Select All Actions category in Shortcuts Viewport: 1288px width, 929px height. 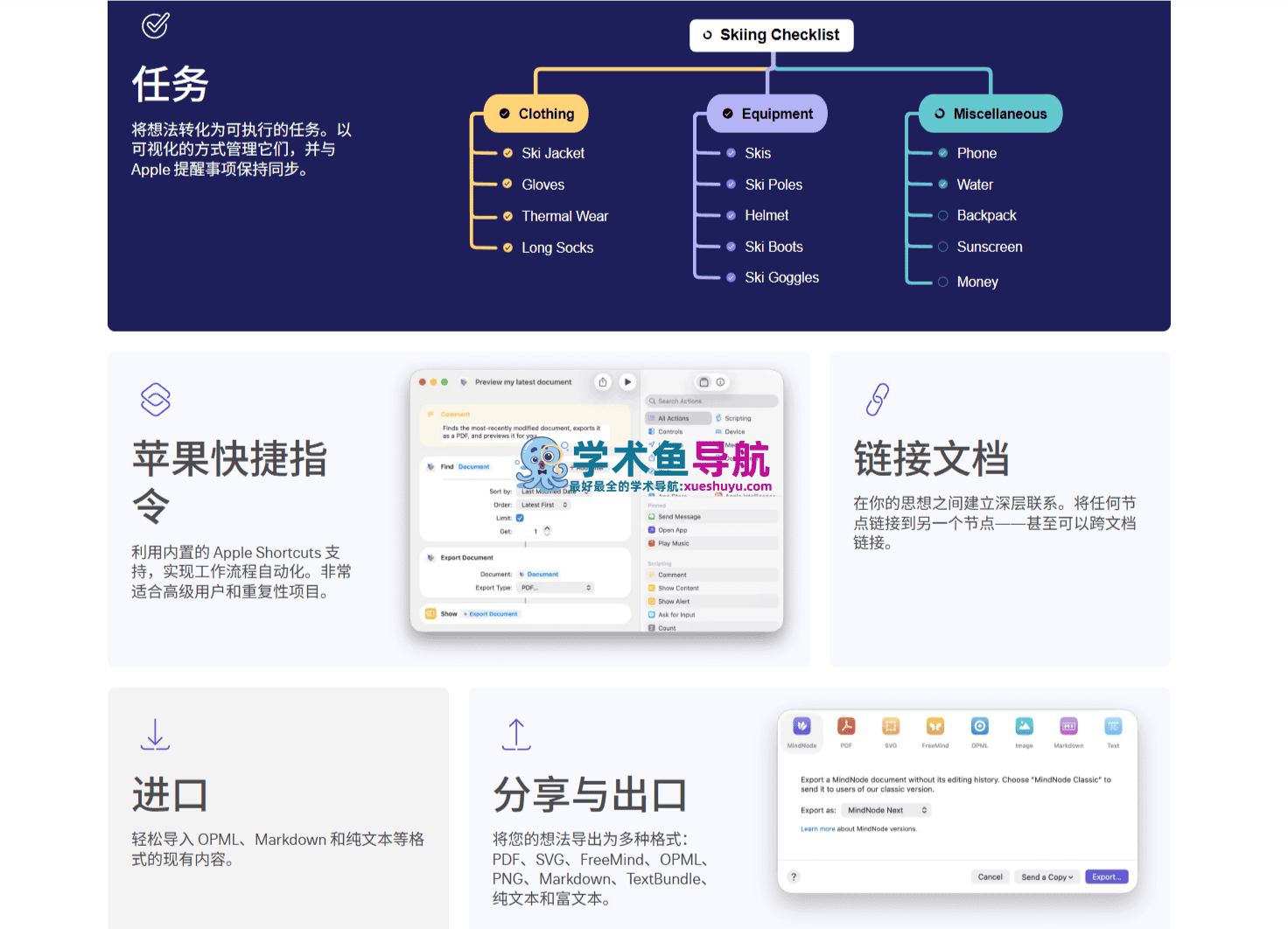pyautogui.click(x=678, y=418)
